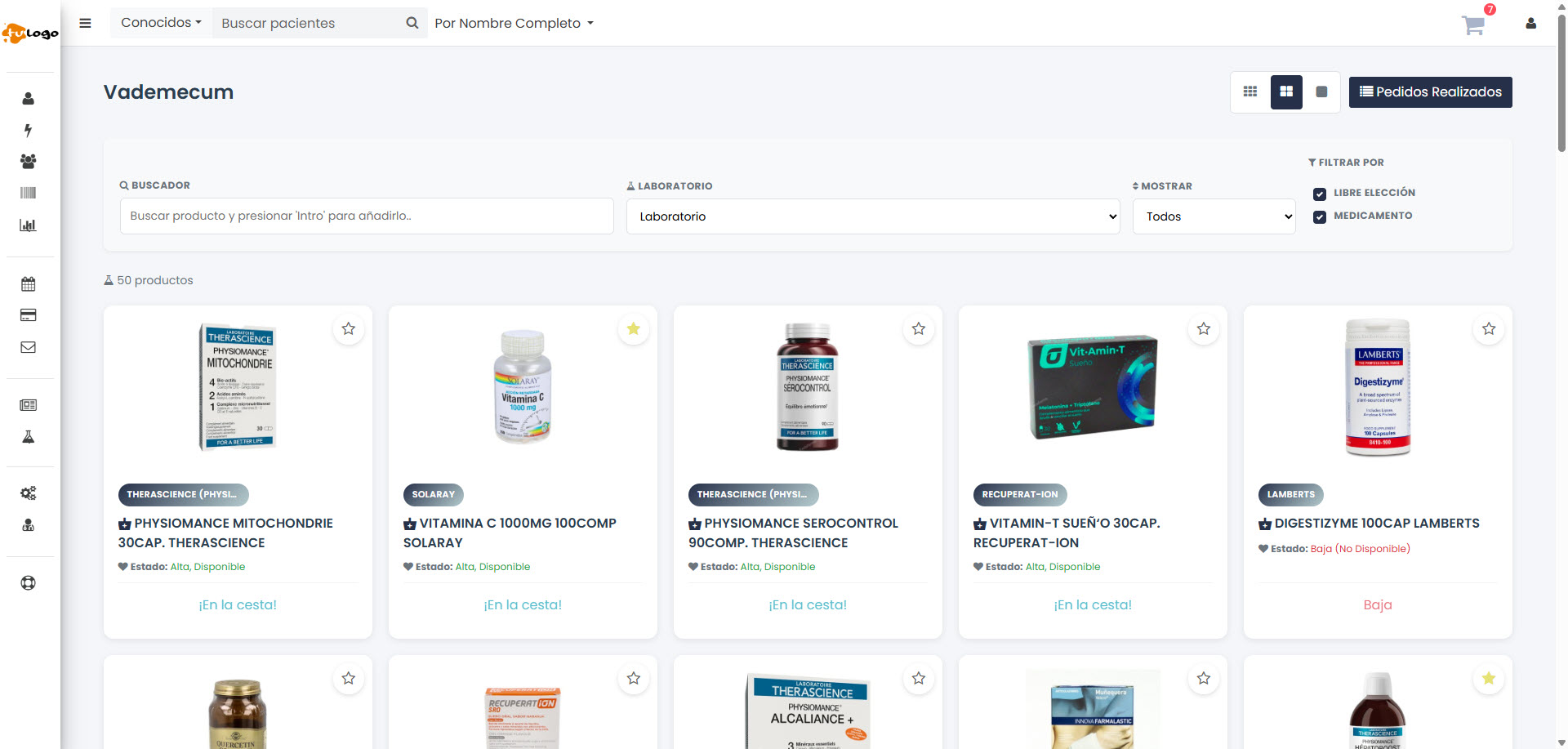
Task: Open the bar chart statistics sidebar icon
Action: click(x=29, y=225)
